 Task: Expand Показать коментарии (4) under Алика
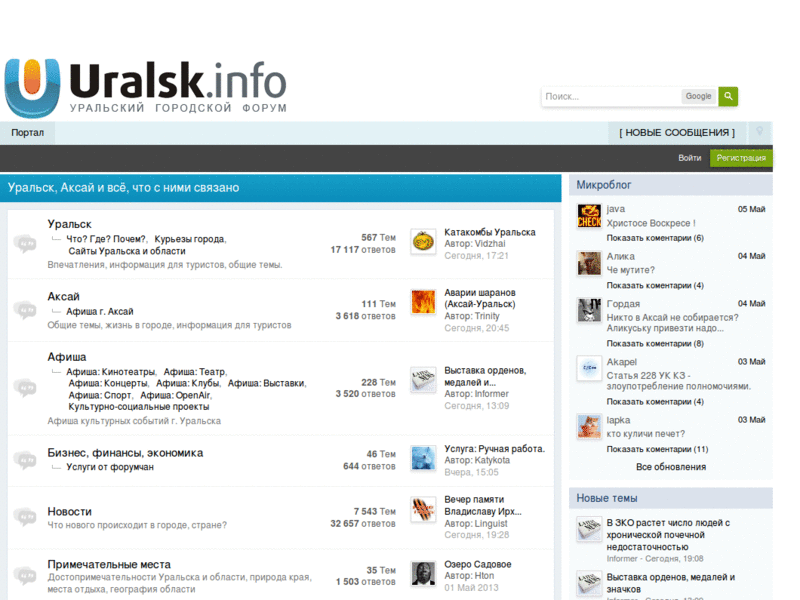pyautogui.click(x=655, y=285)
